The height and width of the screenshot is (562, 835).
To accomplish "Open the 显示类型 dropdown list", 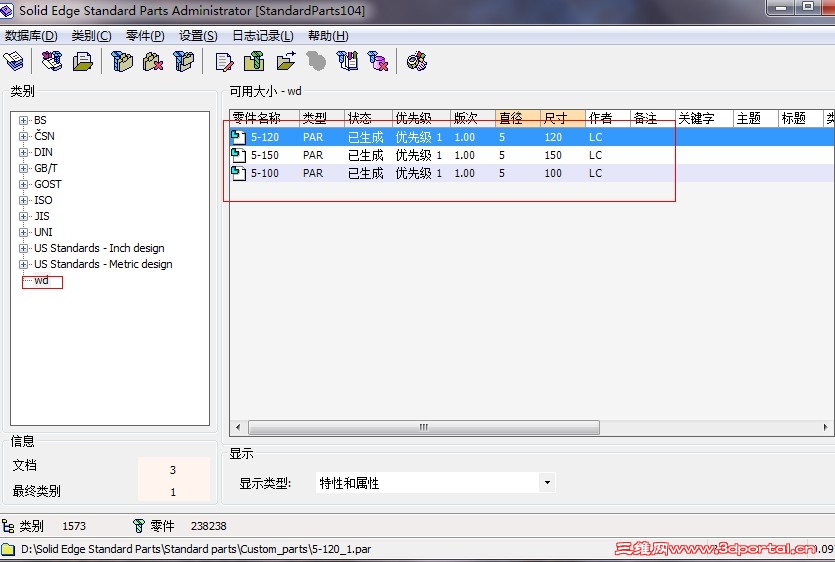I will click(547, 483).
